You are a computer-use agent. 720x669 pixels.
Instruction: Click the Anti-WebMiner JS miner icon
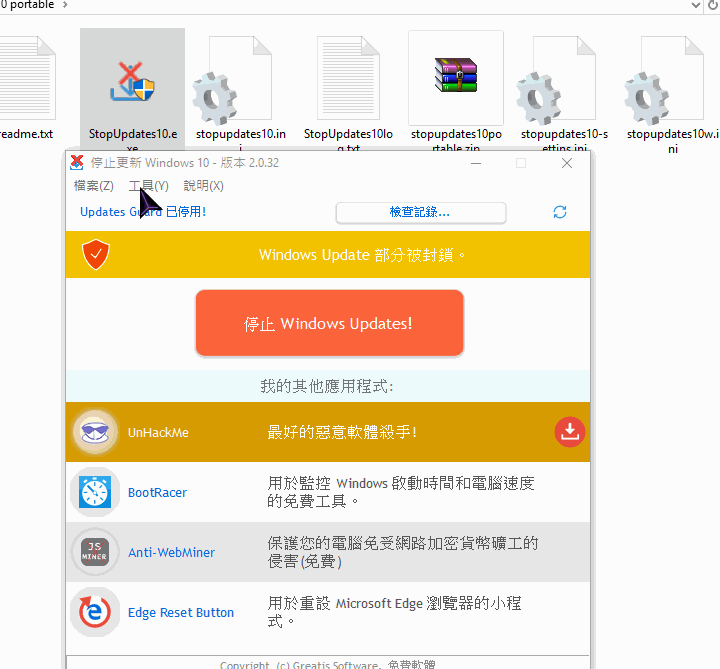point(95,552)
